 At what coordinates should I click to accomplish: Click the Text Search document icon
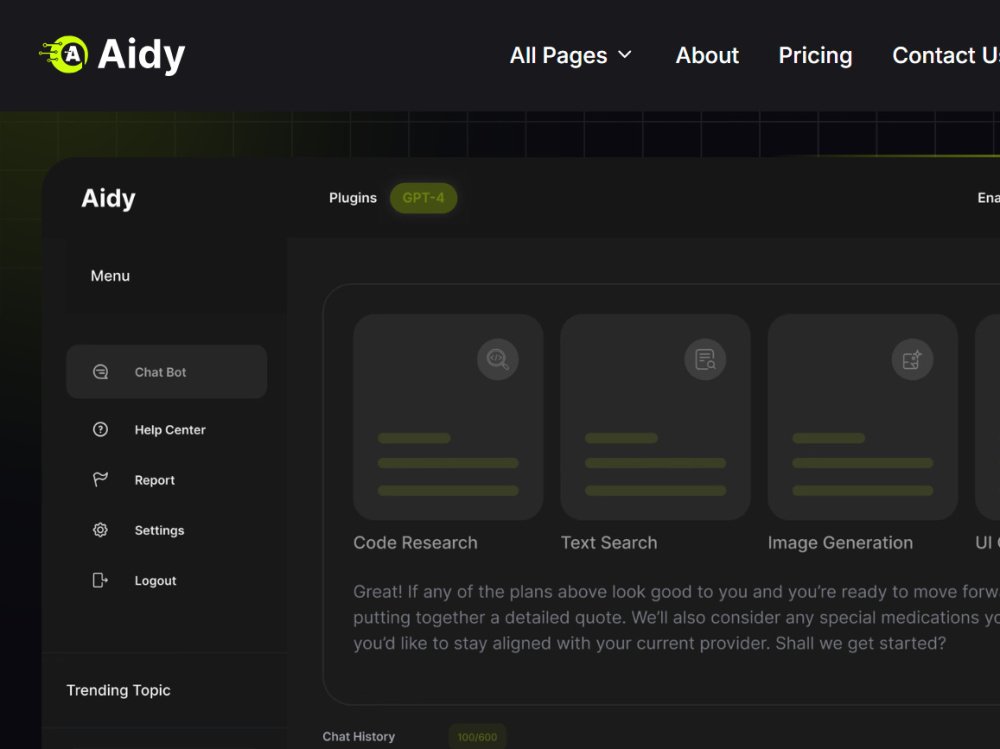tap(705, 359)
